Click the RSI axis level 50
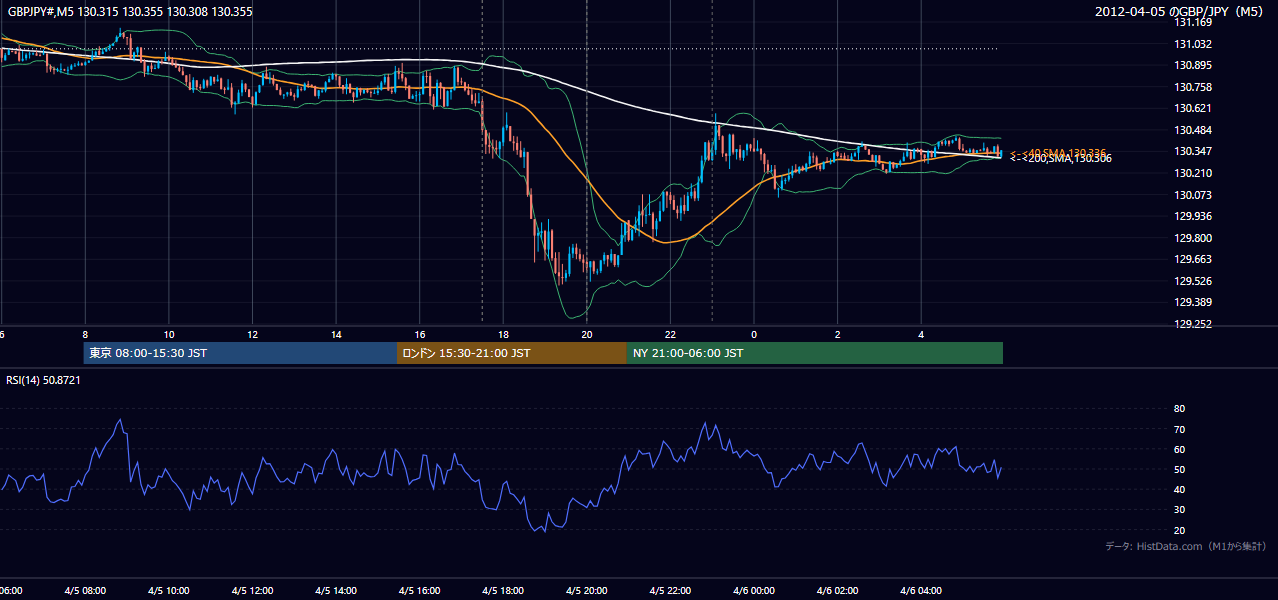Image resolution: width=1278 pixels, height=600 pixels. point(1180,469)
